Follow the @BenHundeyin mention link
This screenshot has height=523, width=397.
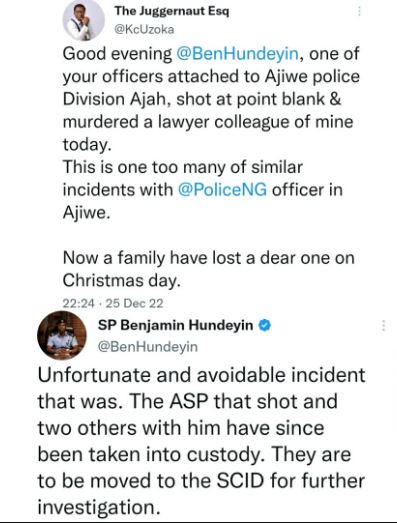[237, 54]
